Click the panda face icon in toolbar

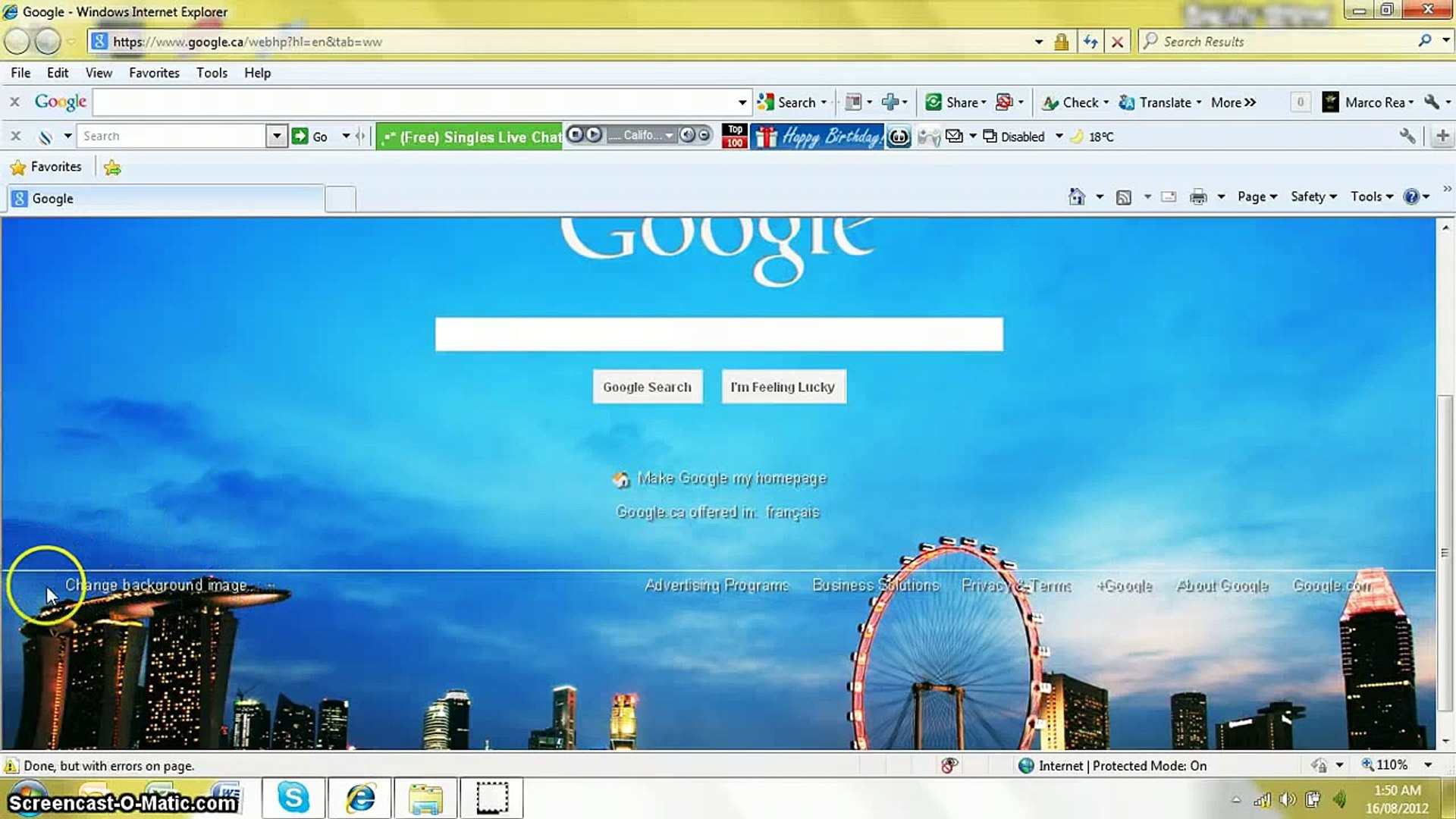(899, 136)
